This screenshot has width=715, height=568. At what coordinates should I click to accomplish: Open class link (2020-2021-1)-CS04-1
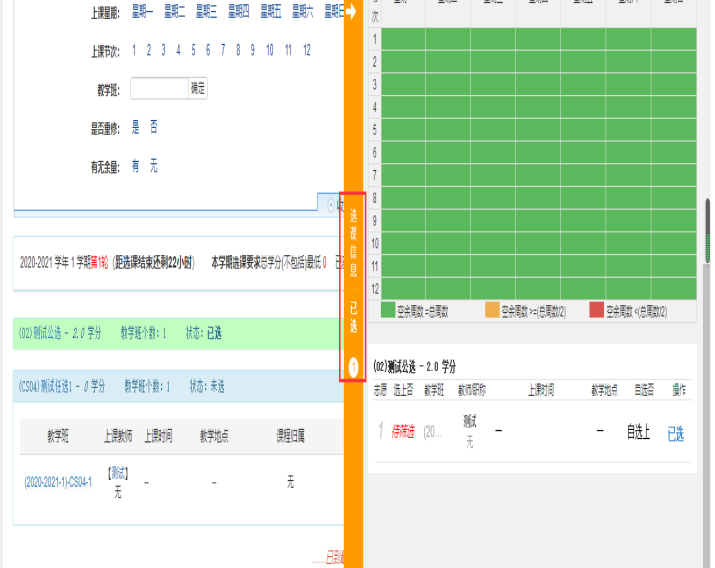coord(58,482)
